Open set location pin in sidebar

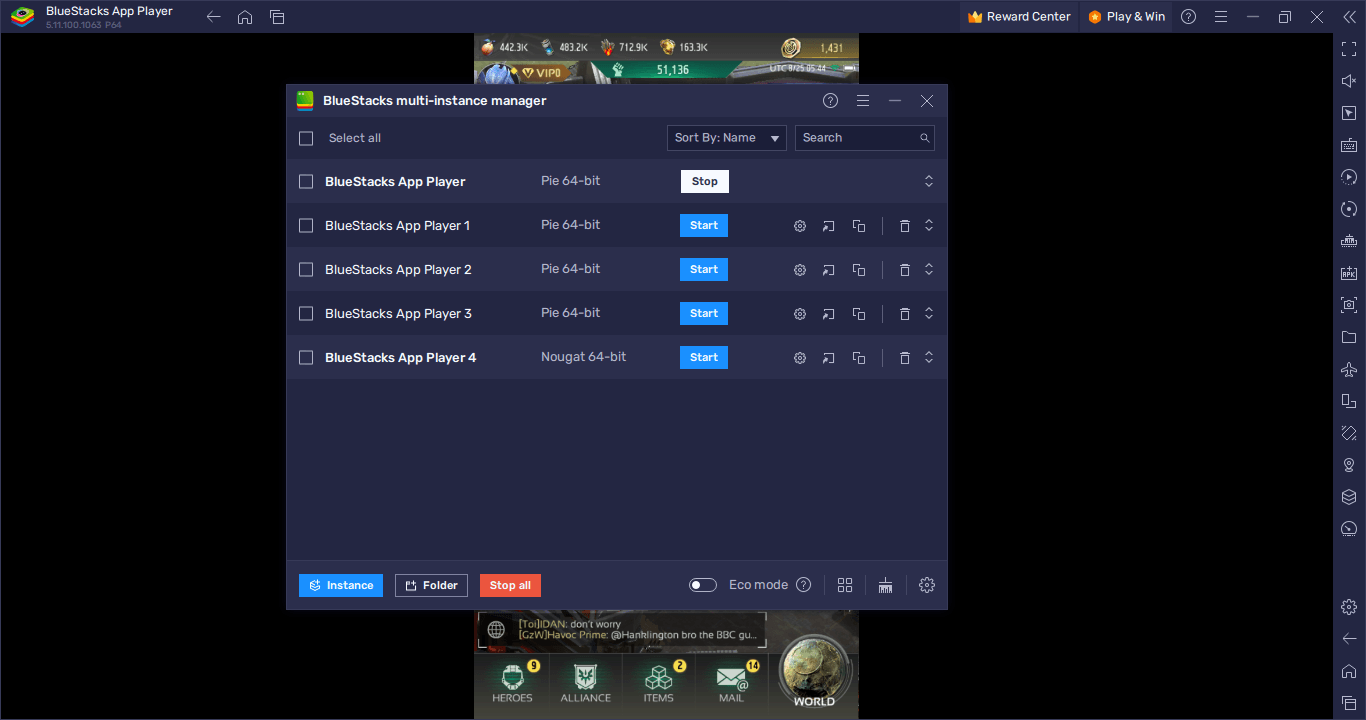[1349, 465]
